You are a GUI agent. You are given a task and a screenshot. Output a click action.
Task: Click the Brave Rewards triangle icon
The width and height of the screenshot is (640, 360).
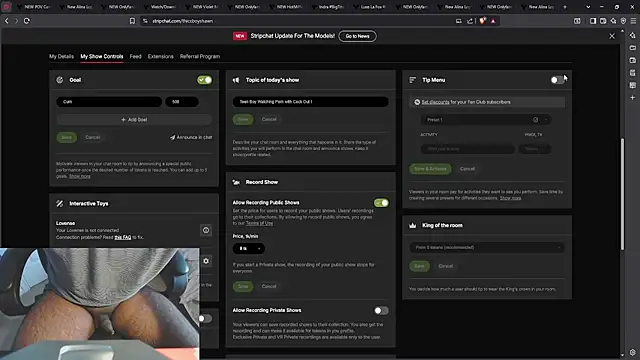click(x=493, y=21)
